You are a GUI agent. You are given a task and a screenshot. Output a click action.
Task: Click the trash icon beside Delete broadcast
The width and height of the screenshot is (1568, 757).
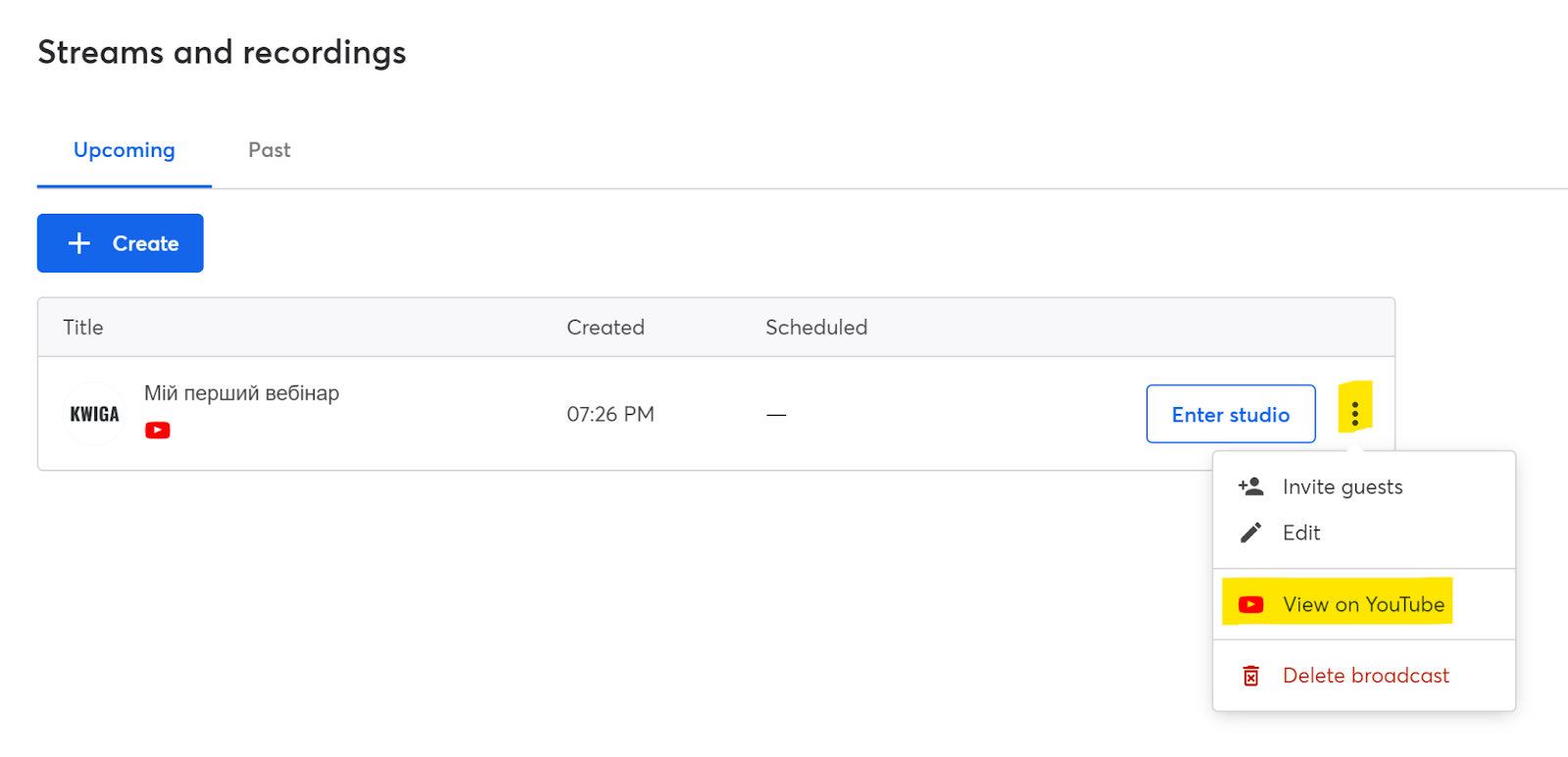(1250, 676)
